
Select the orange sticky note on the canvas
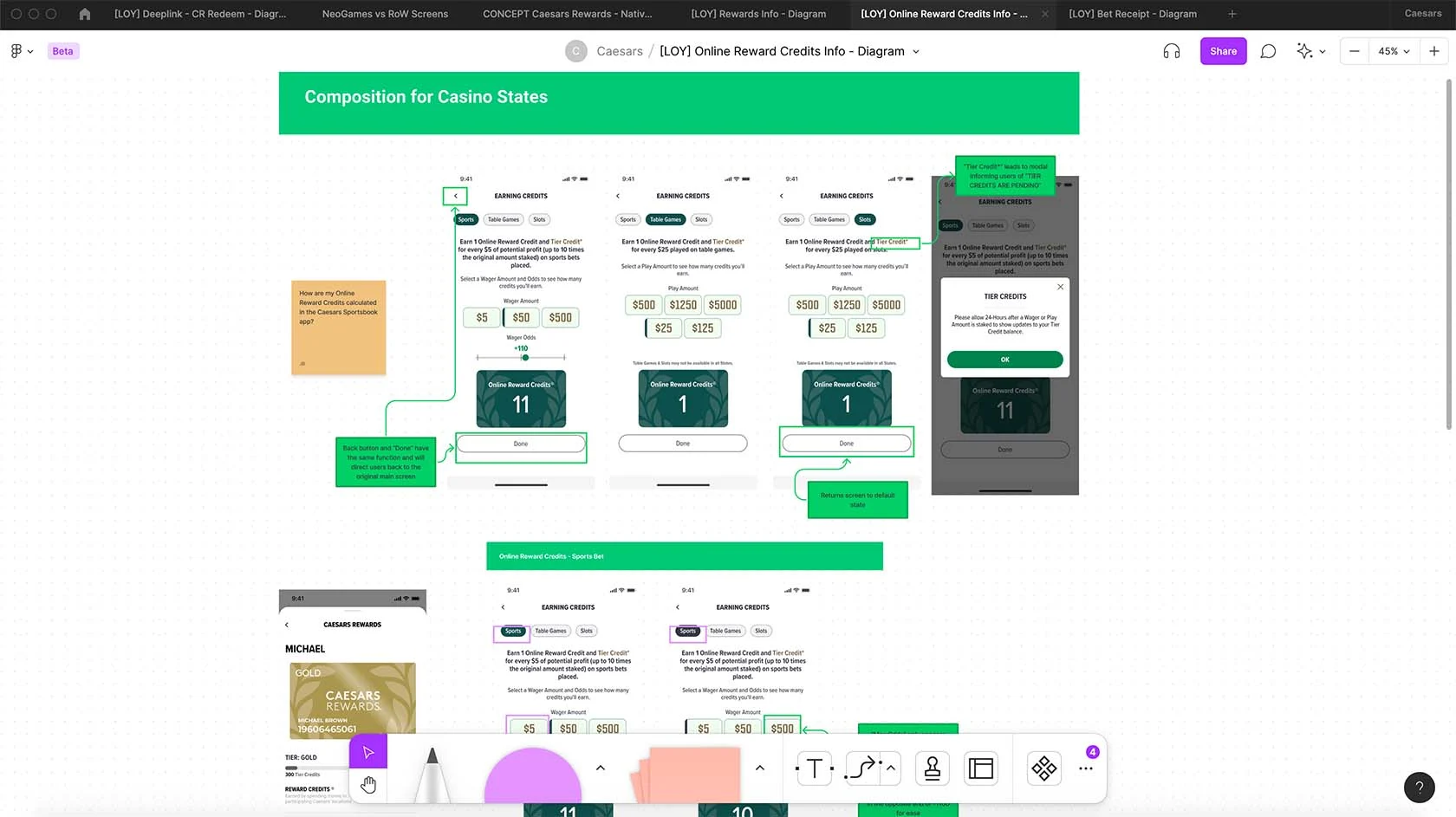[x=339, y=327]
